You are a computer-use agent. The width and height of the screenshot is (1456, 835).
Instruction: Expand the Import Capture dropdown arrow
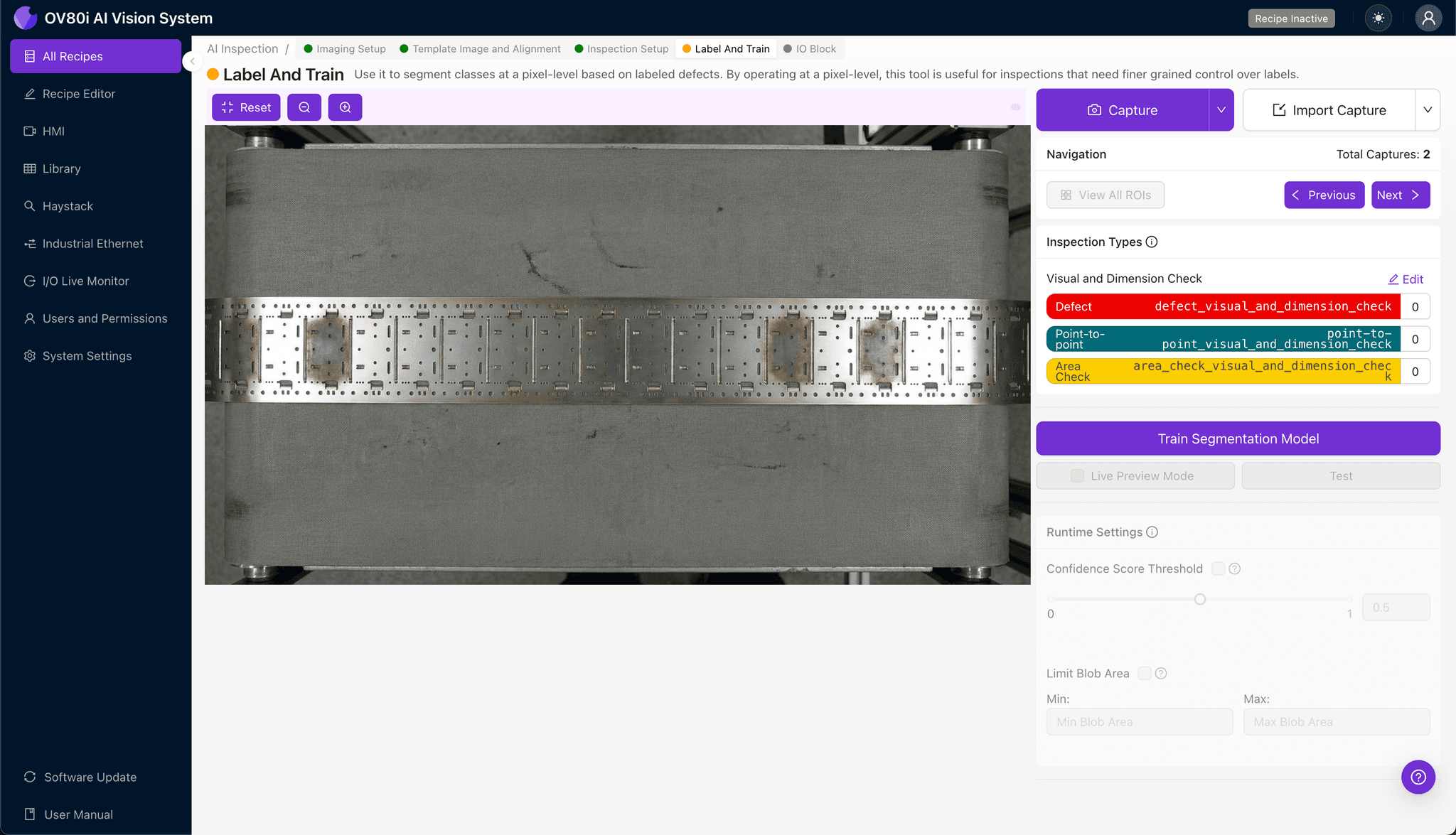(x=1427, y=110)
